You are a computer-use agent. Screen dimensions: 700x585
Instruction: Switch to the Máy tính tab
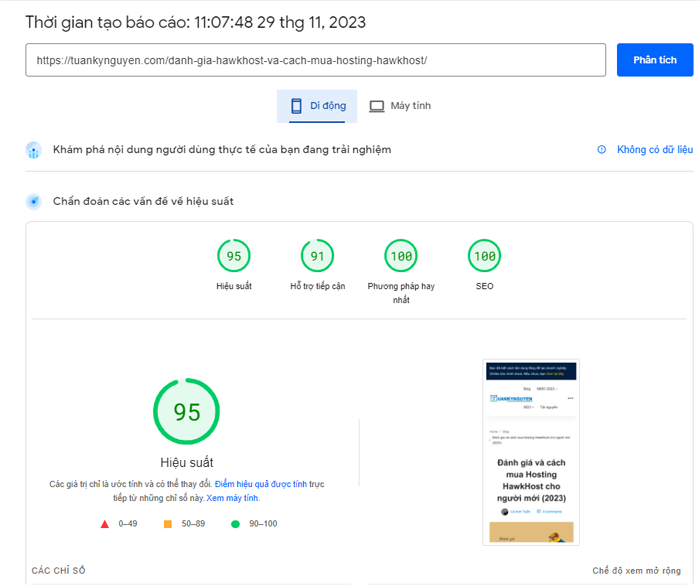(400, 106)
